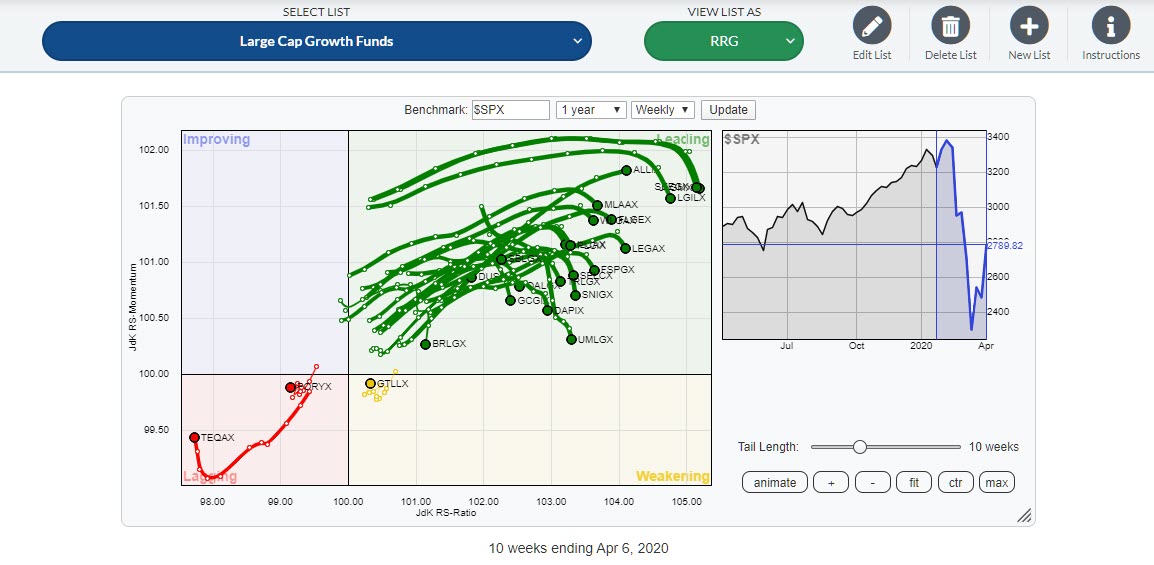Image resolution: width=1154 pixels, height=565 pixels.
Task: Expand the Large Cap Growth Funds list dropdown
Action: [316, 41]
